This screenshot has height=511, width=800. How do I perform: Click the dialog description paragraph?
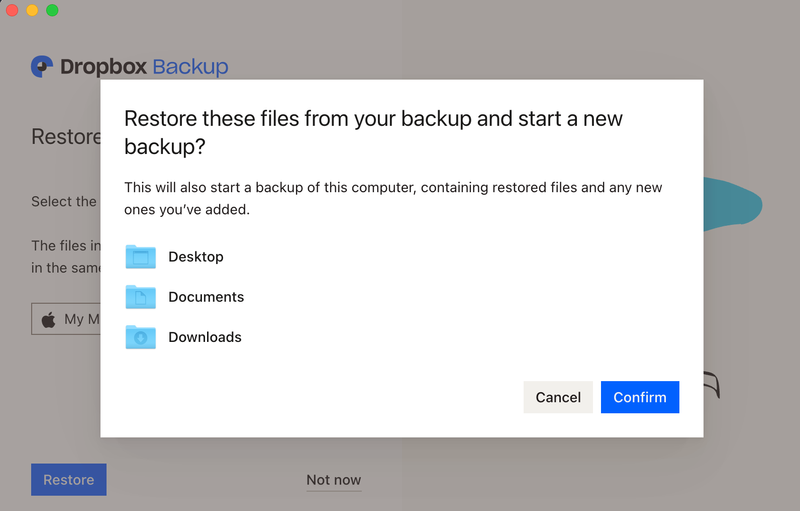pos(393,198)
